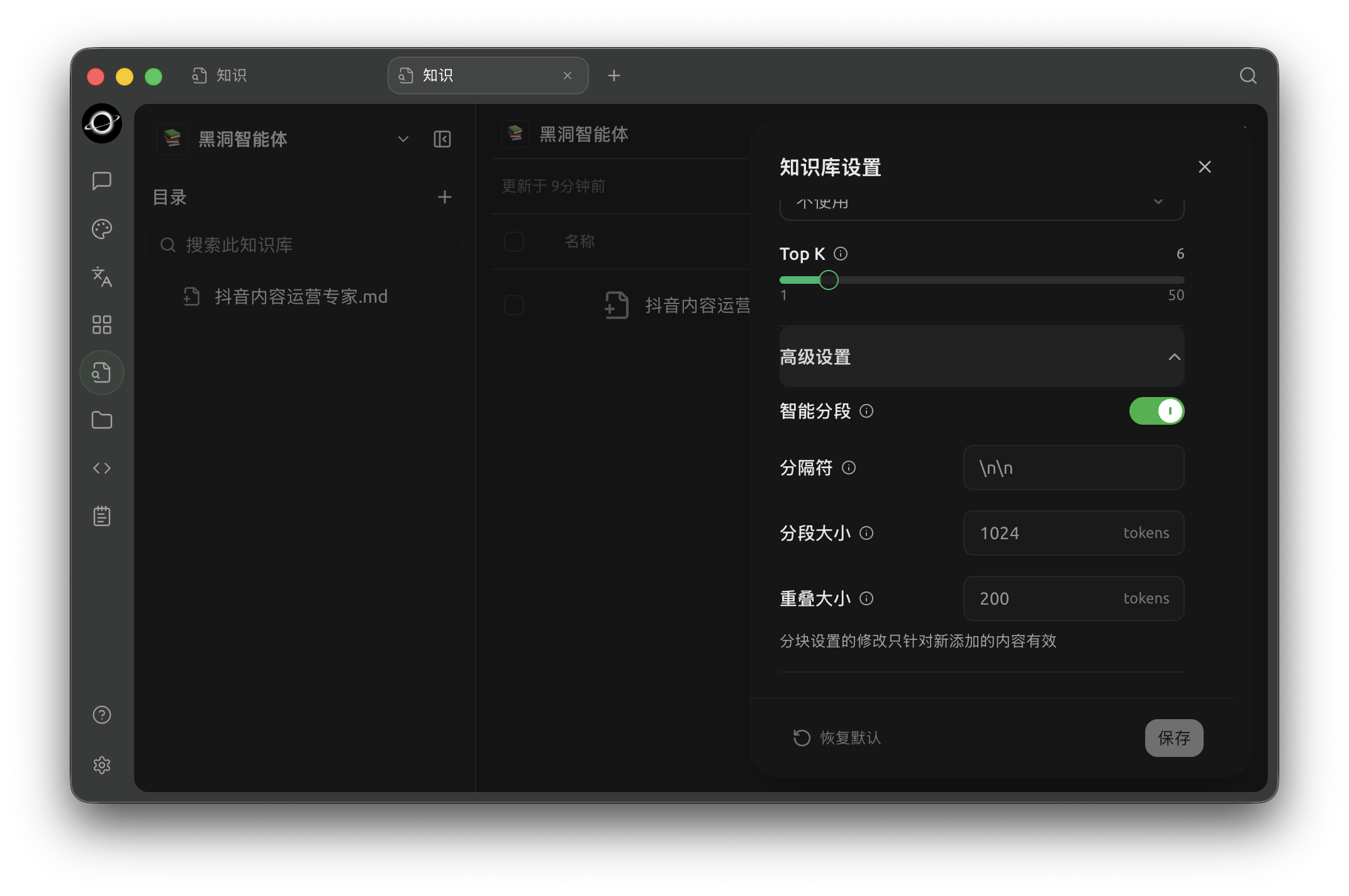
Task: Open settings gear in sidebar
Action: [101, 765]
